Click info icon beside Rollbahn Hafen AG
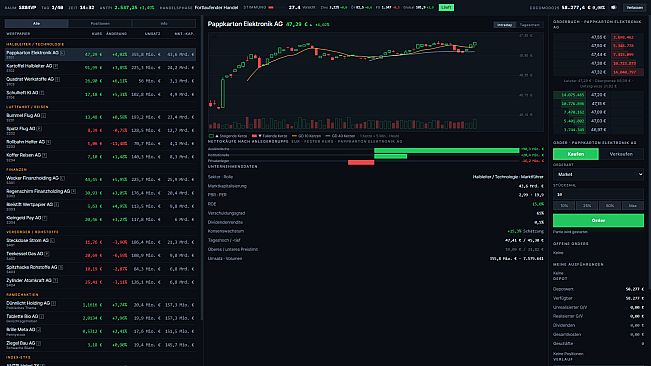The width and height of the screenshot is (651, 366). (x=48, y=142)
